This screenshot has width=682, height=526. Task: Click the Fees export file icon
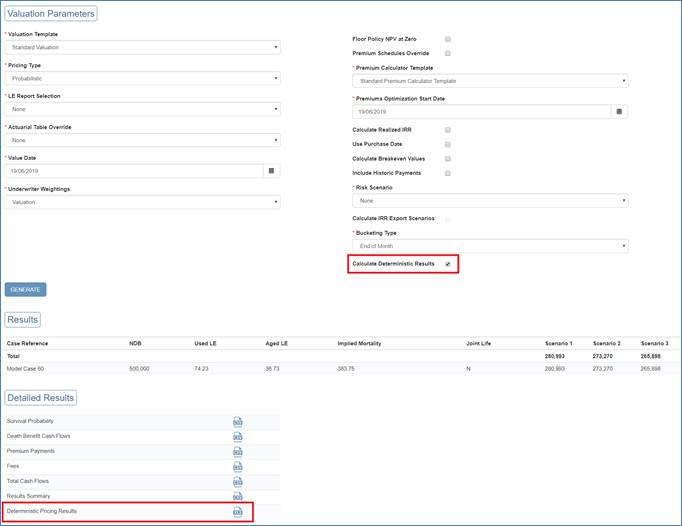coord(237,467)
